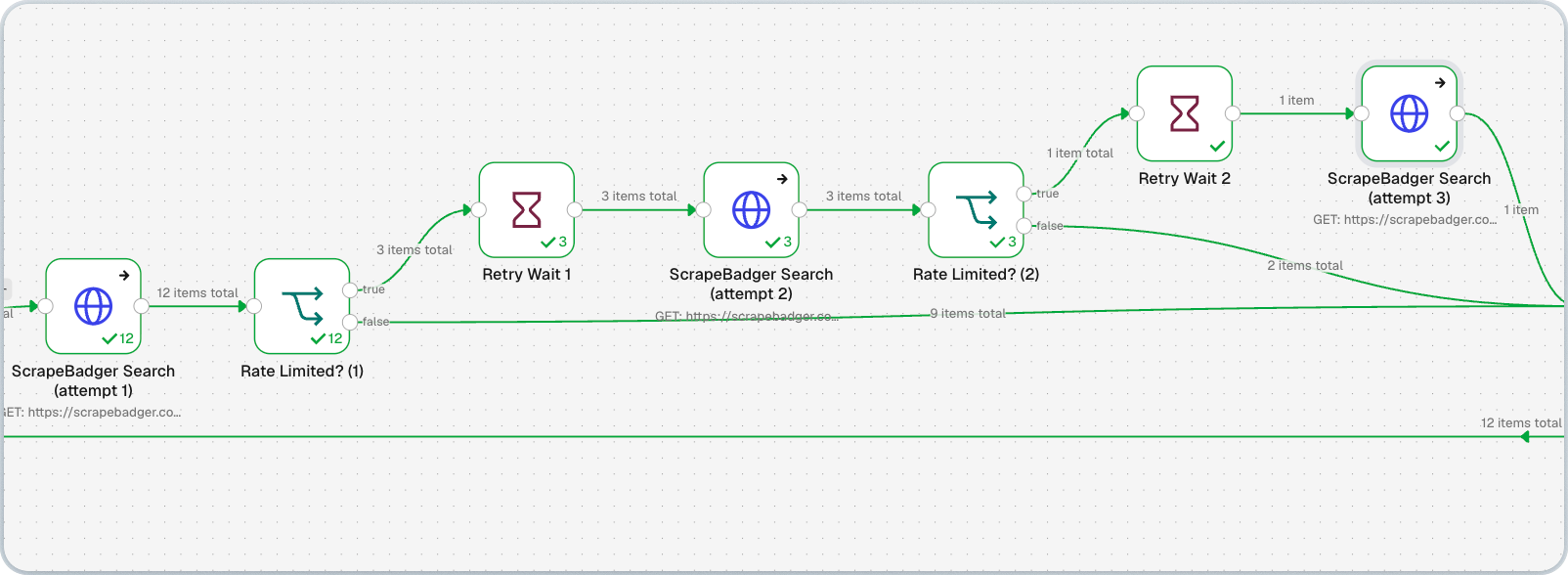1568x575 pixels.
Task: Select the Rate Limited? (2) IF node
Action: 977,210
